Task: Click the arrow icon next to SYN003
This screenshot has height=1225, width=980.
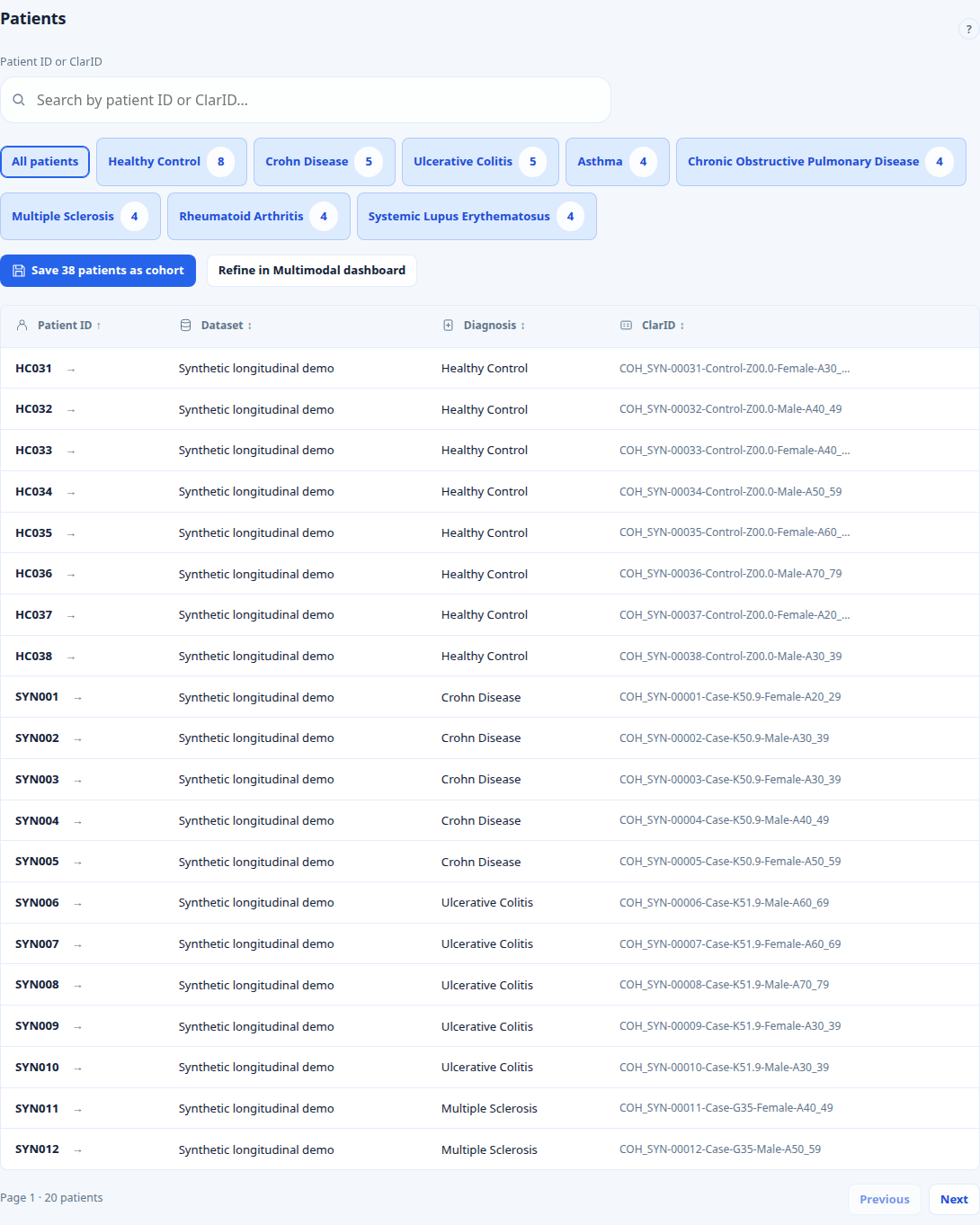Action: (78, 781)
